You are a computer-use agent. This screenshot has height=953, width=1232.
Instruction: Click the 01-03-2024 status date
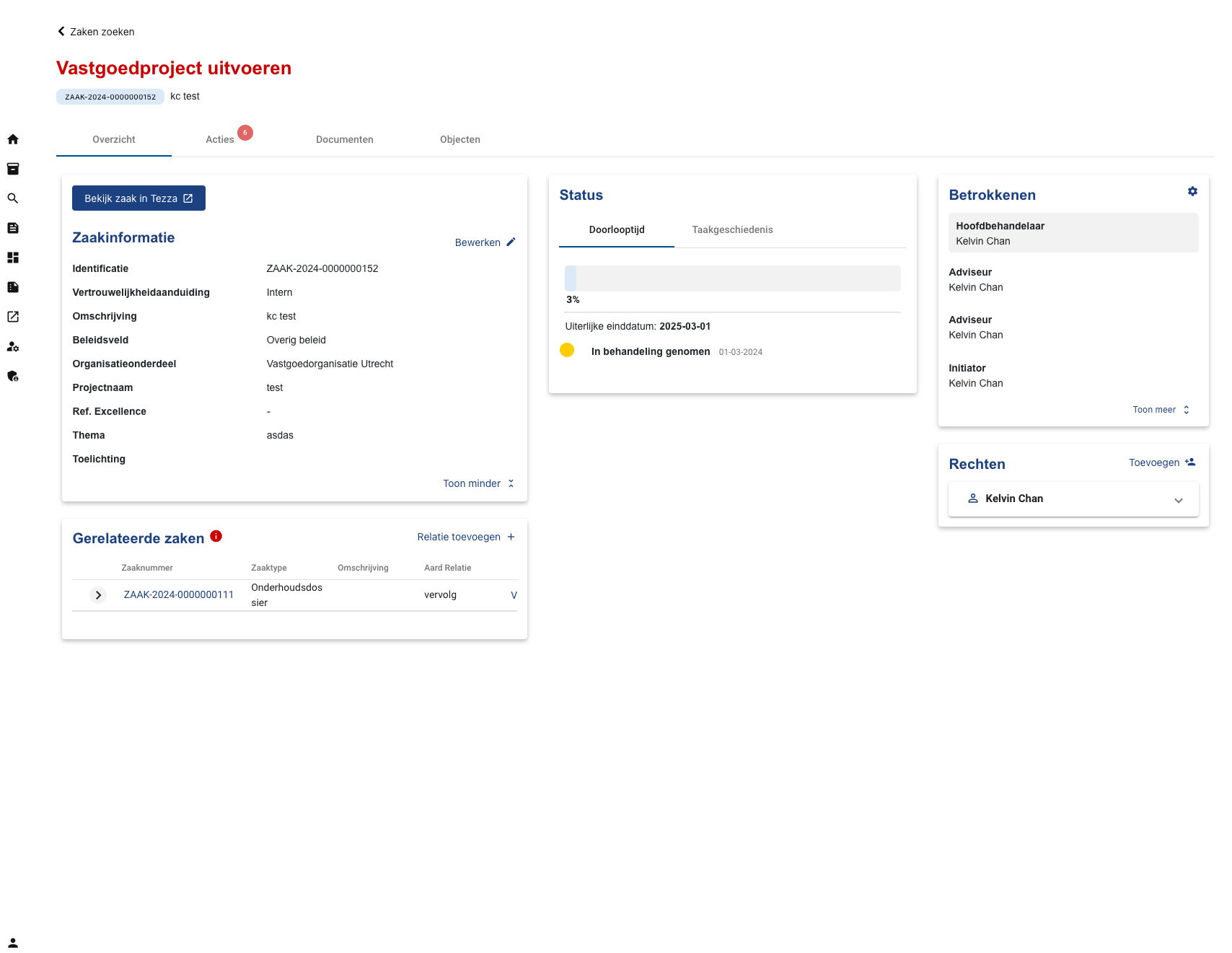tap(741, 352)
